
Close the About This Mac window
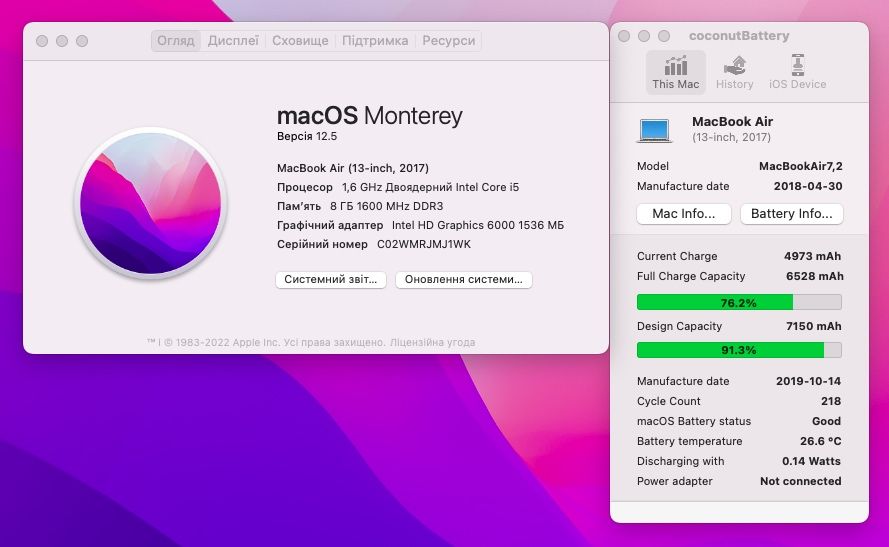tap(42, 41)
